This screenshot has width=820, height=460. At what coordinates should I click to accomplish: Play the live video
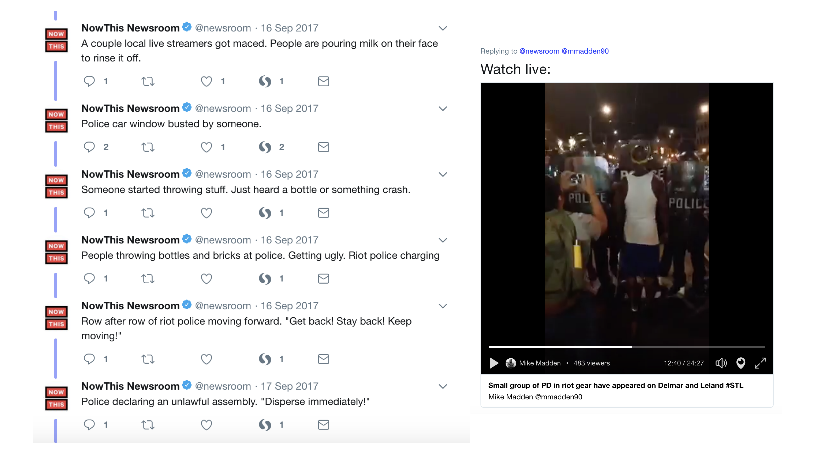point(494,363)
